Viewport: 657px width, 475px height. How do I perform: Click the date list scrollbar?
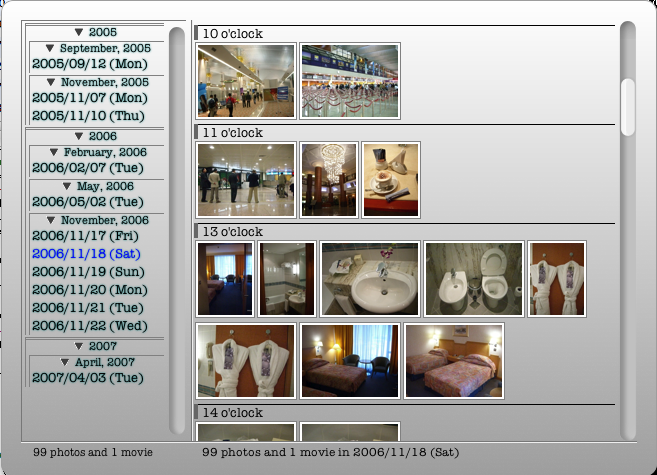(177, 230)
